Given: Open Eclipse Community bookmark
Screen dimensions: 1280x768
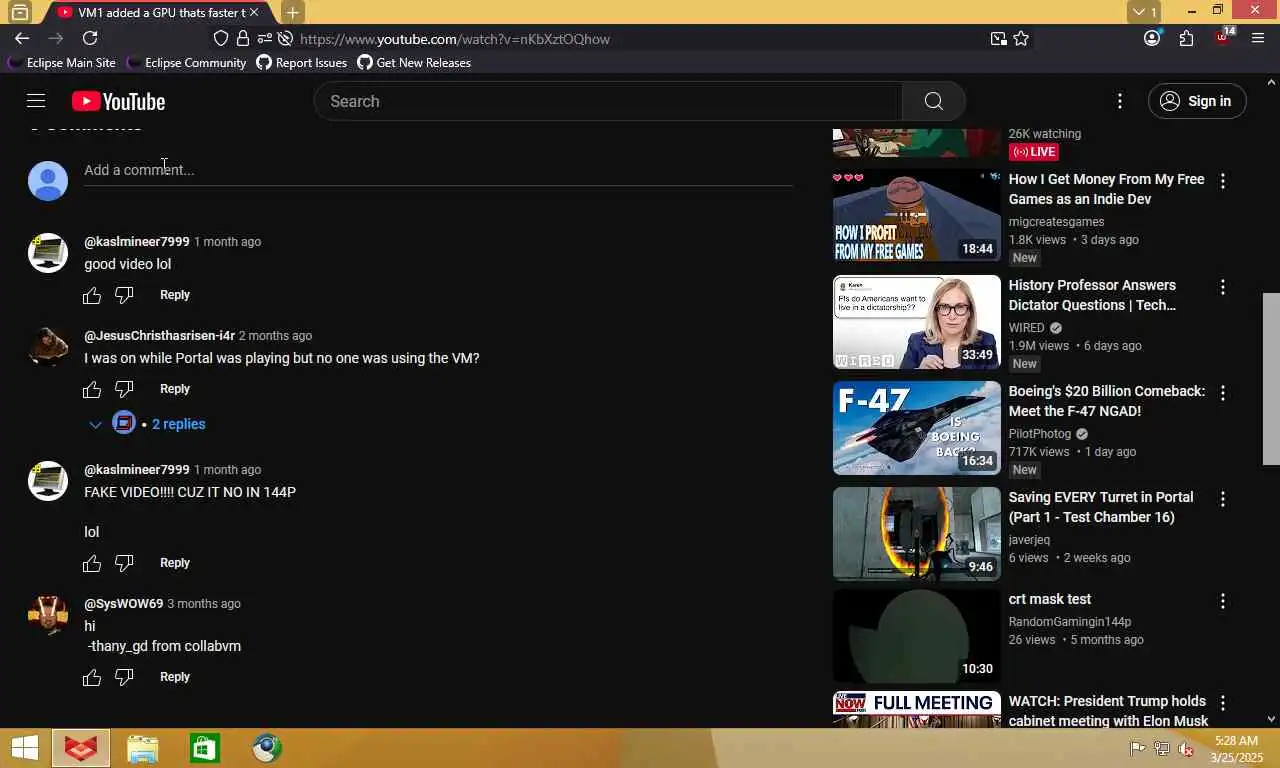Looking at the screenshot, I should pyautogui.click(x=186, y=63).
